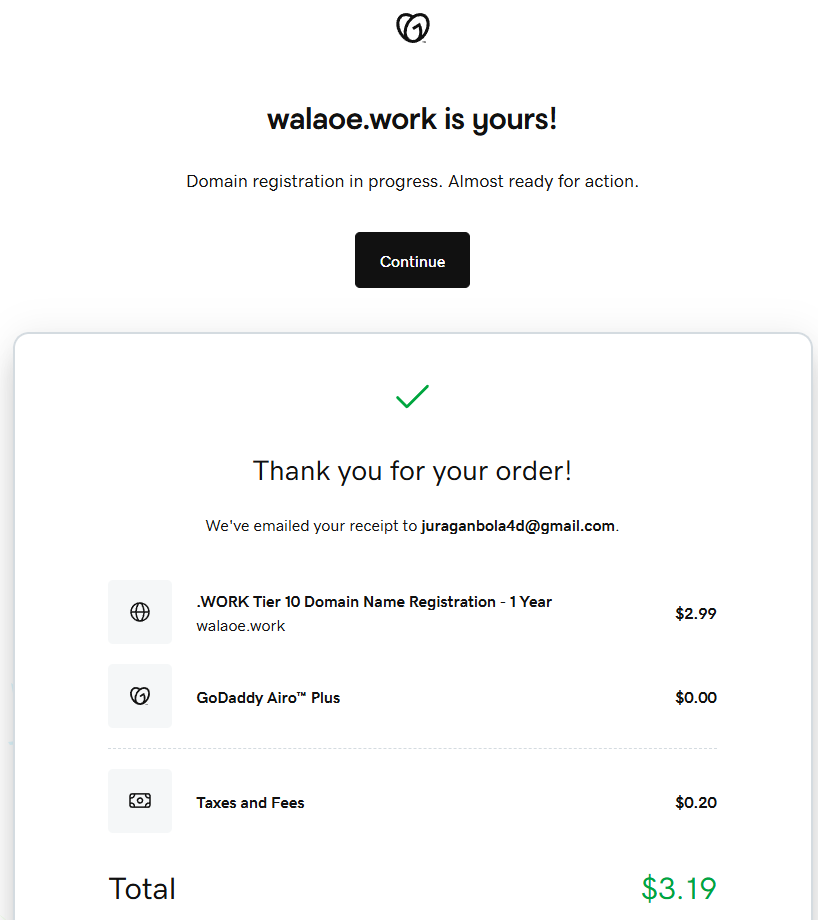Viewport: 818px width, 920px height.
Task: Click the "Domain registration in progress" message
Action: pos(412,182)
